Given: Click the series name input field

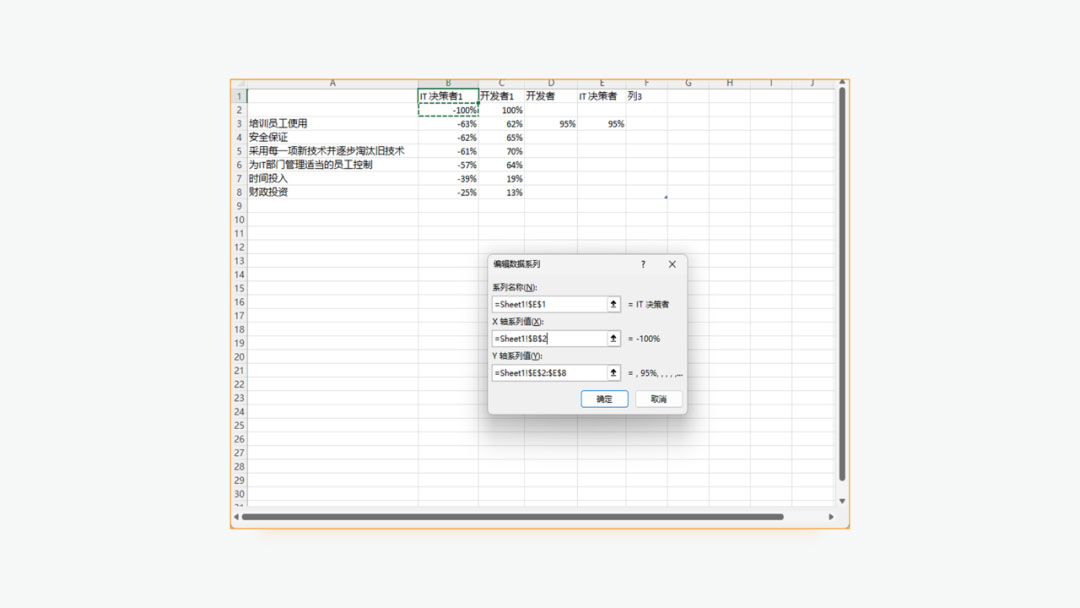Looking at the screenshot, I should (x=549, y=304).
